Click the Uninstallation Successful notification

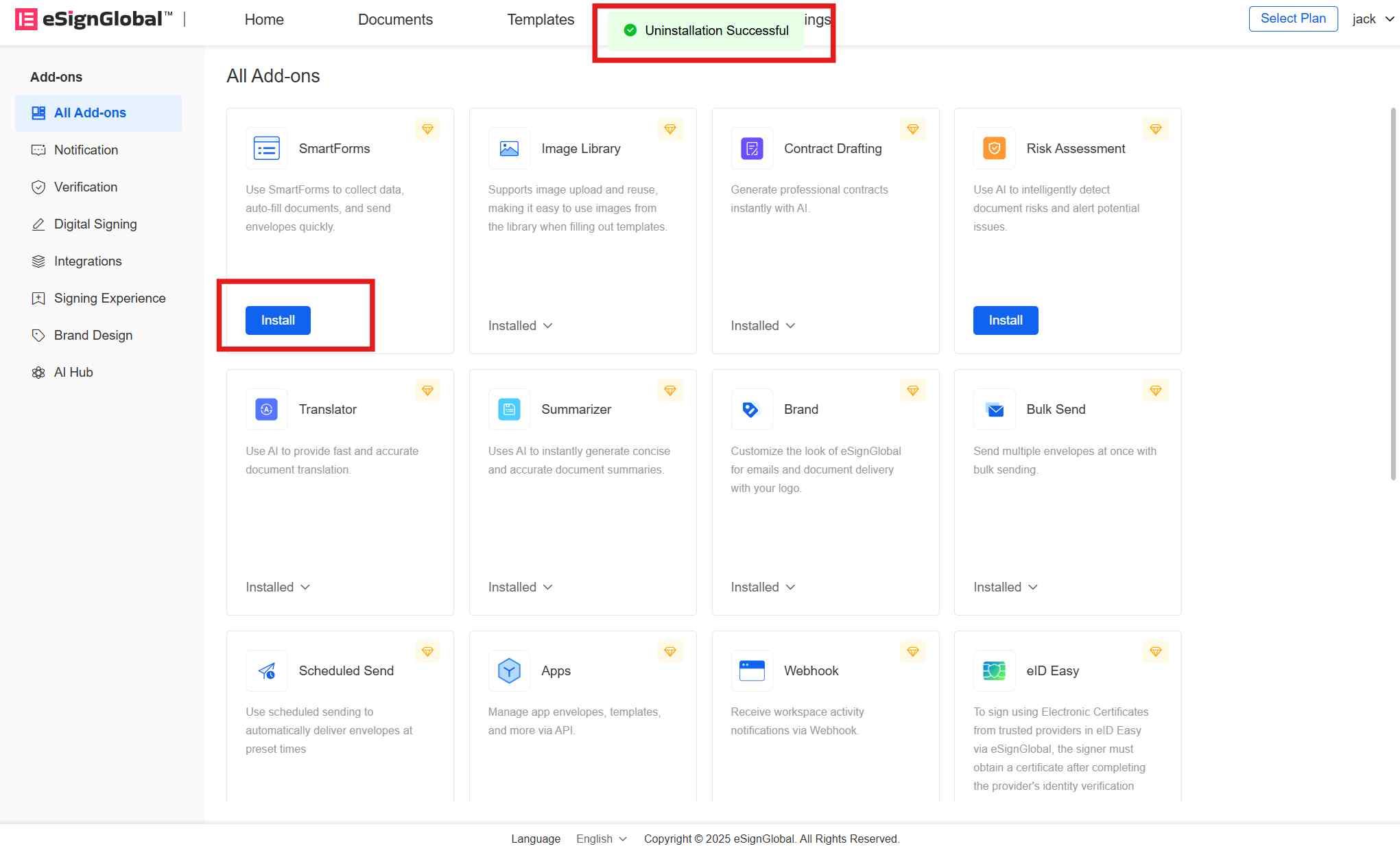coord(707,30)
